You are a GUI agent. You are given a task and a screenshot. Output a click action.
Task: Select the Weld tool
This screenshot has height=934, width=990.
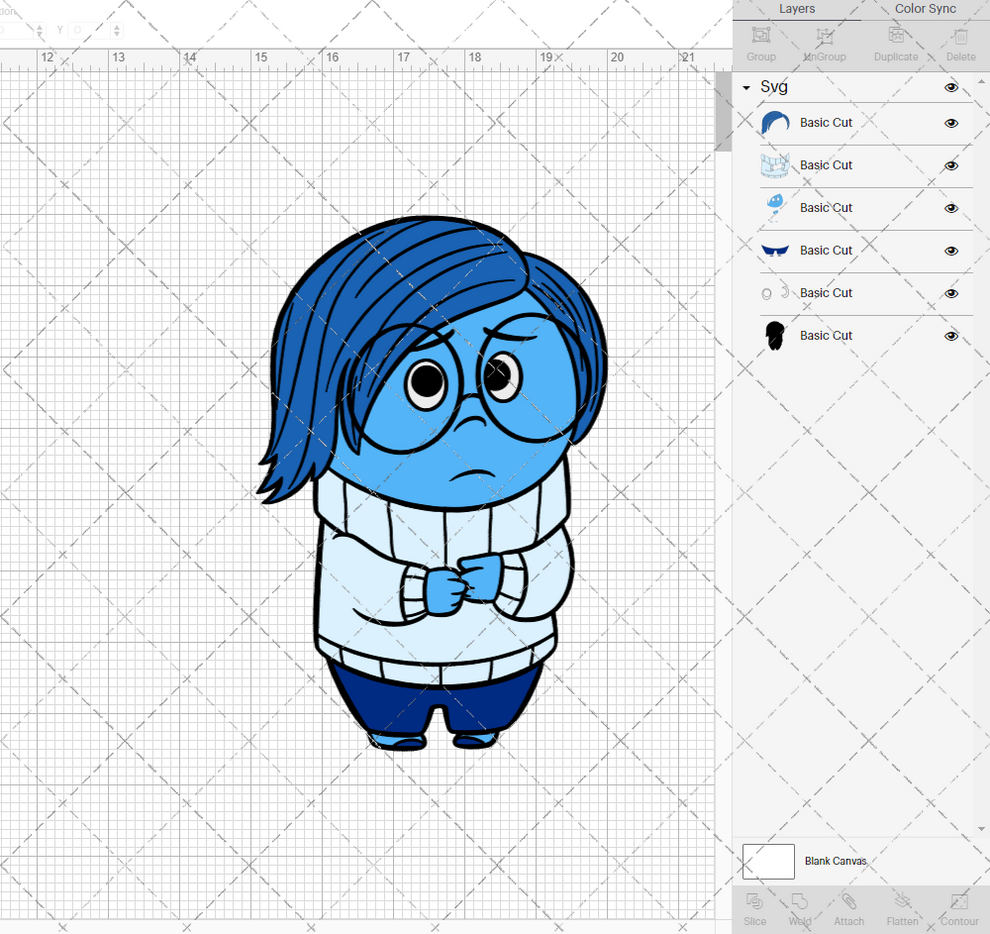point(800,908)
